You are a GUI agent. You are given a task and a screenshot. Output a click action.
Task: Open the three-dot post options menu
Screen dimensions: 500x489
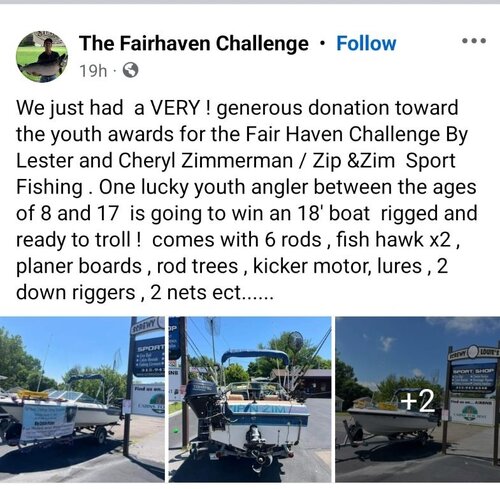474,41
